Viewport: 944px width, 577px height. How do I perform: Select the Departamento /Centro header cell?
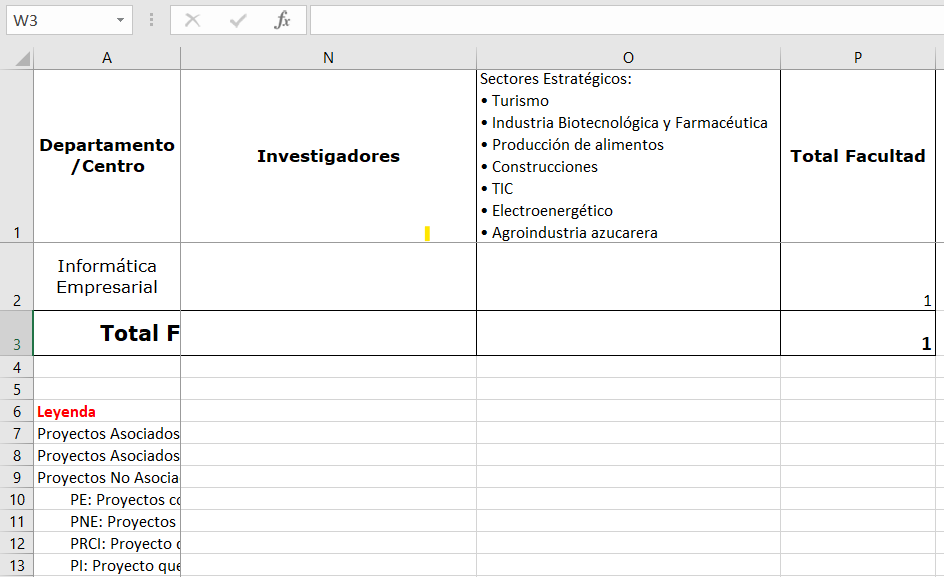point(107,156)
